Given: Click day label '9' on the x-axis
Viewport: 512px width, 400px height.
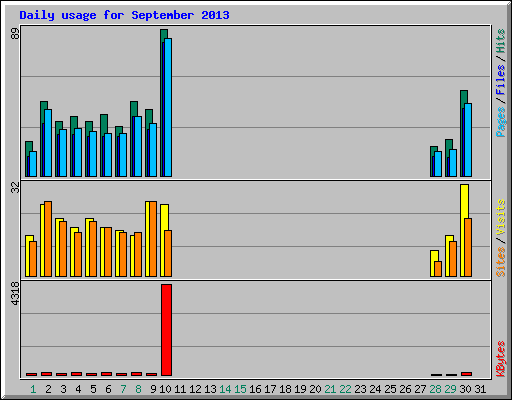Looking at the screenshot, I should (153, 389).
